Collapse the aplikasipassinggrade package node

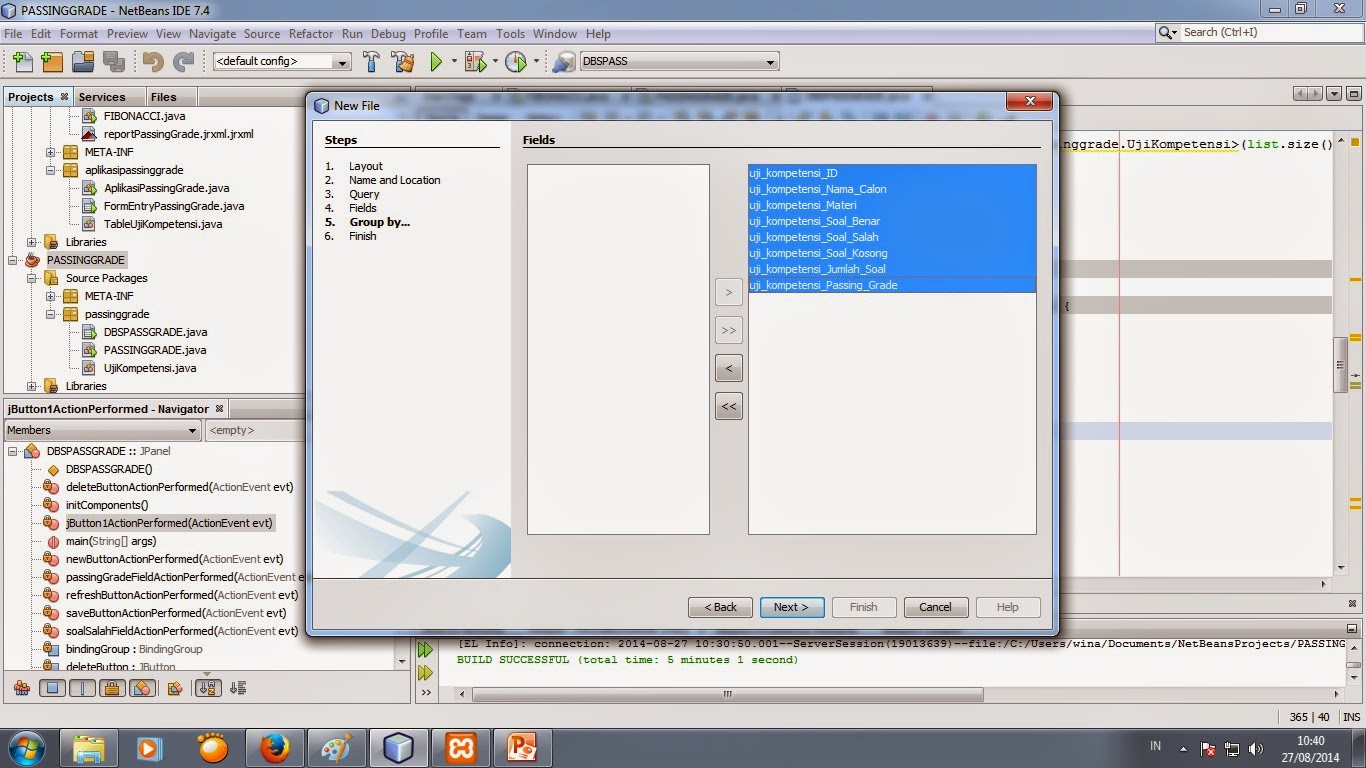point(51,170)
